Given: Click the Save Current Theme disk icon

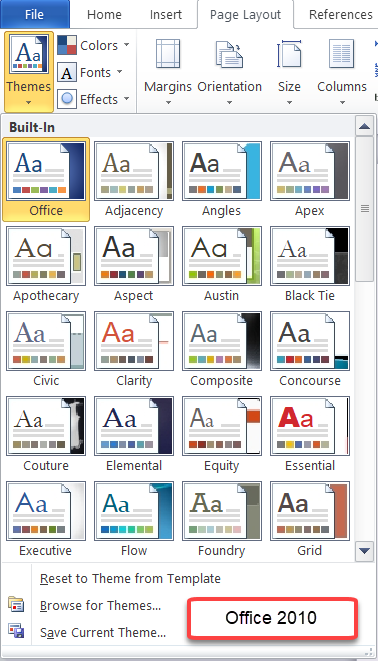Looking at the screenshot, I should point(16,631).
